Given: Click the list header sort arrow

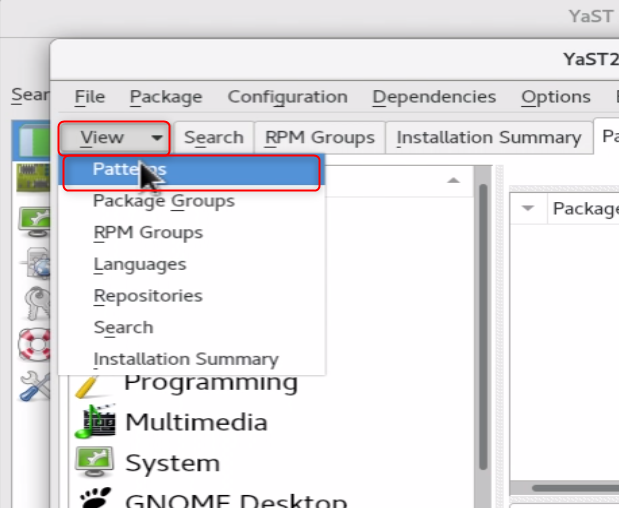Looking at the screenshot, I should click(453, 181).
